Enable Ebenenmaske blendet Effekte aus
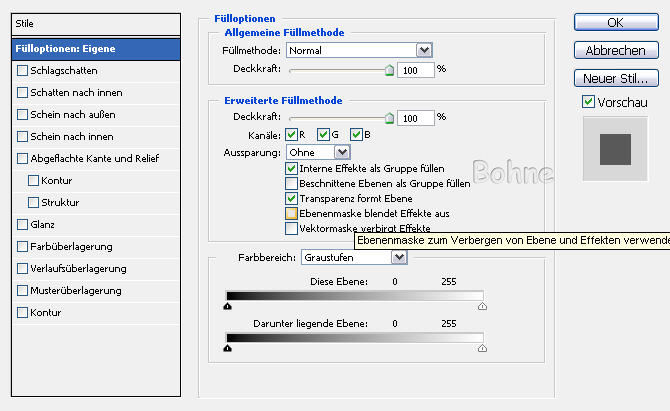Image resolution: width=670 pixels, height=411 pixels. pyautogui.click(x=292, y=214)
